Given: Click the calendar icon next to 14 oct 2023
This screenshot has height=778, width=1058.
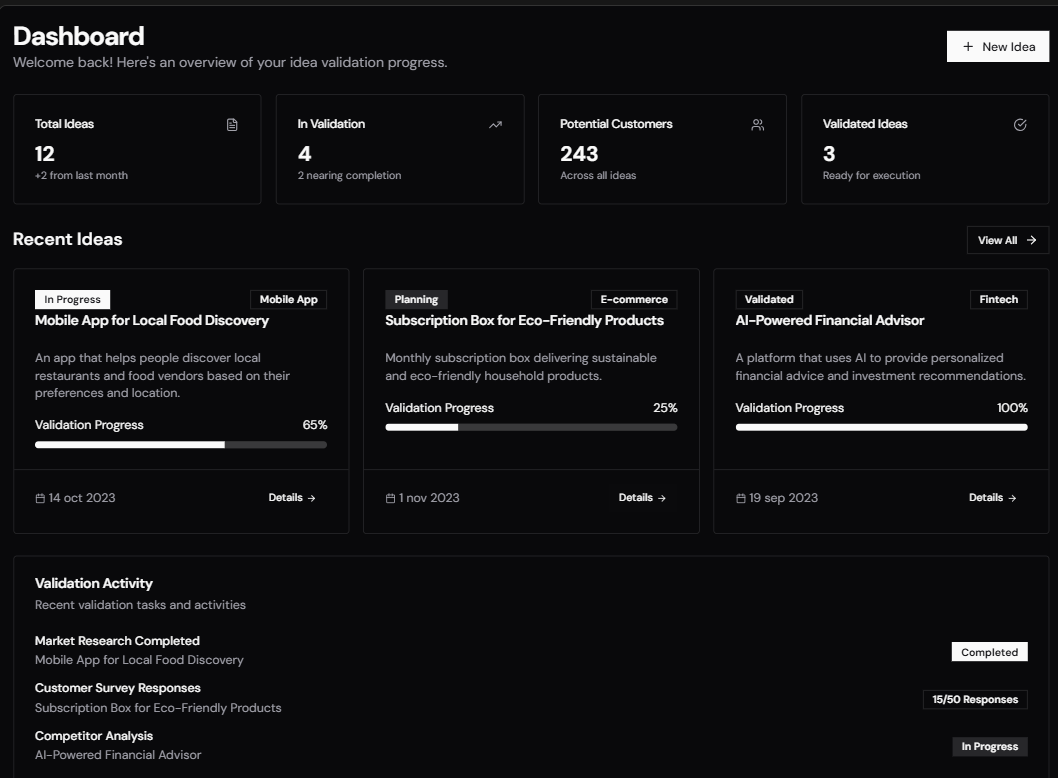Looking at the screenshot, I should pyautogui.click(x=40, y=498).
